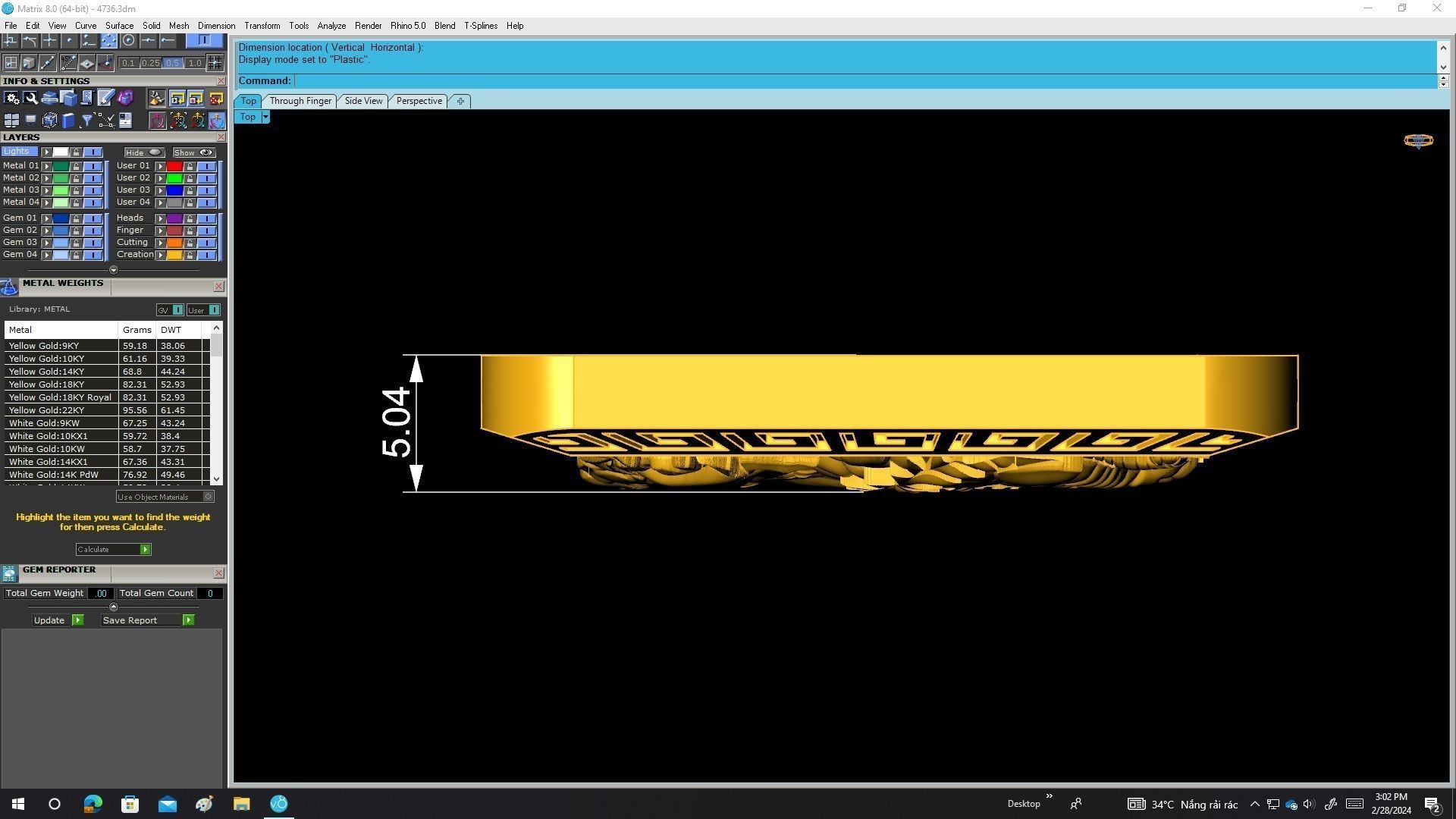Open the Top viewport dropdown arrow
This screenshot has width=1456, height=819.
(265, 117)
